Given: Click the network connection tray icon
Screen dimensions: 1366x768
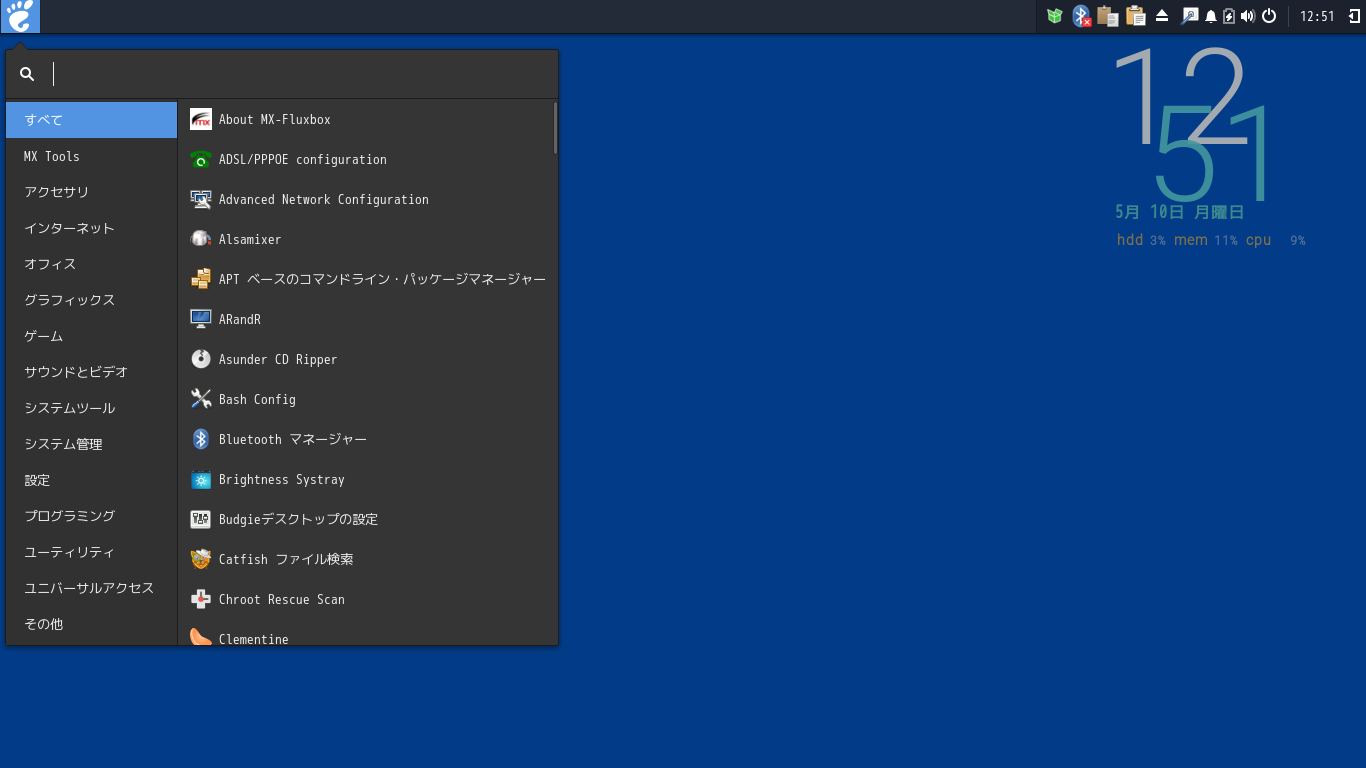Looking at the screenshot, I should 1189,16.
